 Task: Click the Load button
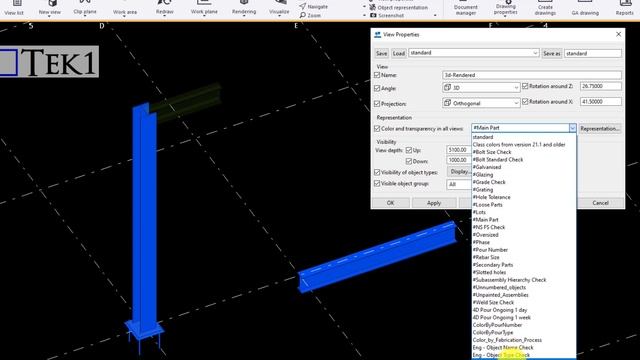point(398,53)
